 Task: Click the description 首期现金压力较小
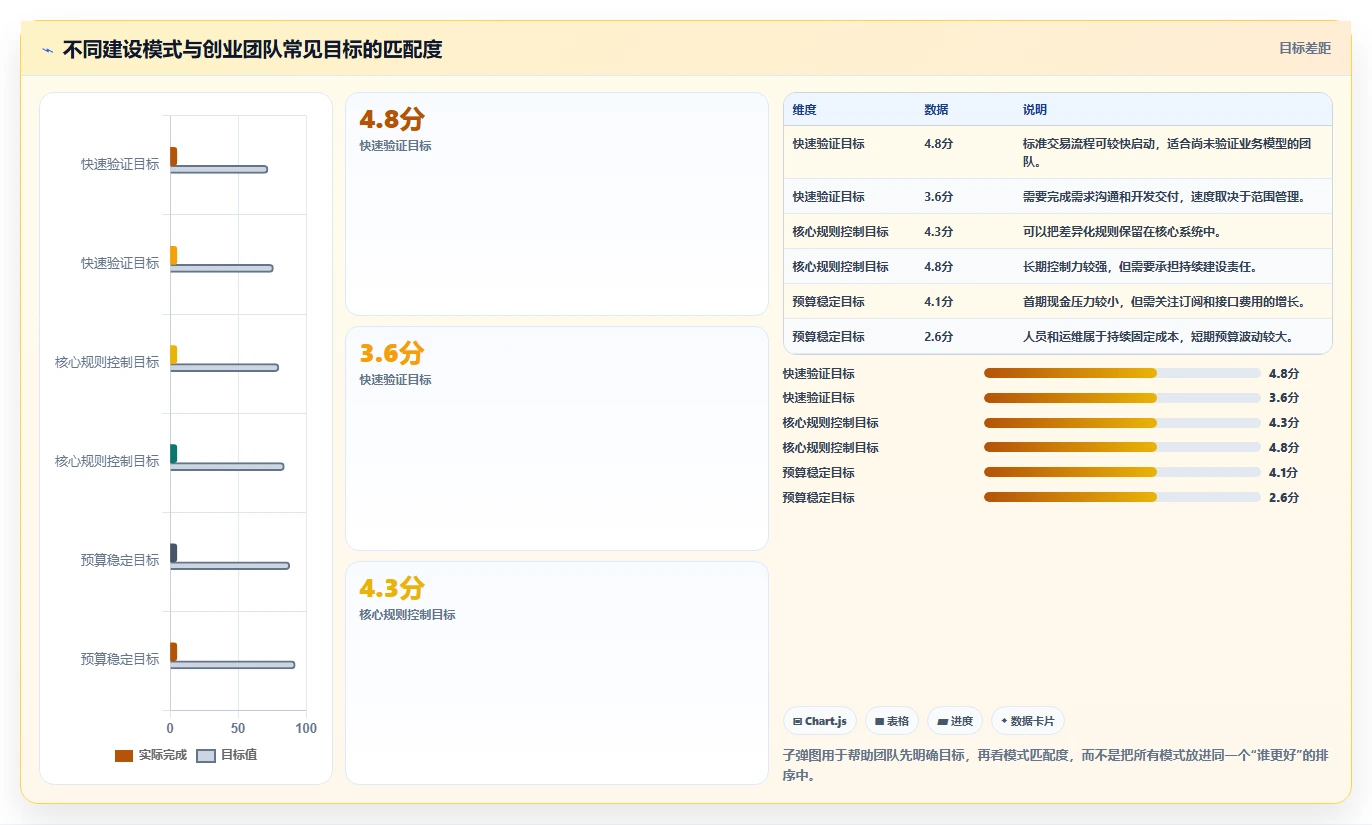[x=1163, y=302]
